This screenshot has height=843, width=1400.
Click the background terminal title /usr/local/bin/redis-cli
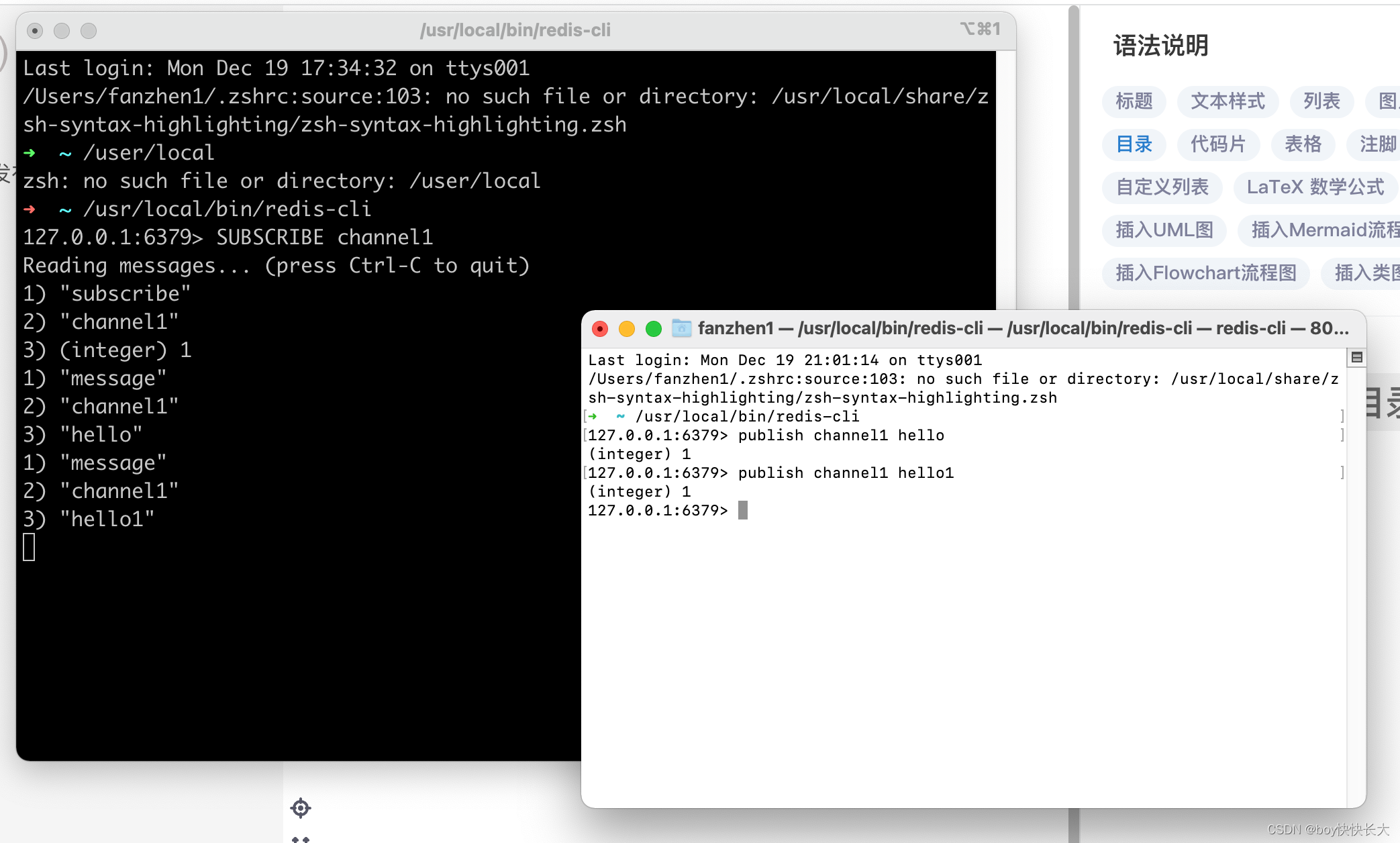click(515, 30)
